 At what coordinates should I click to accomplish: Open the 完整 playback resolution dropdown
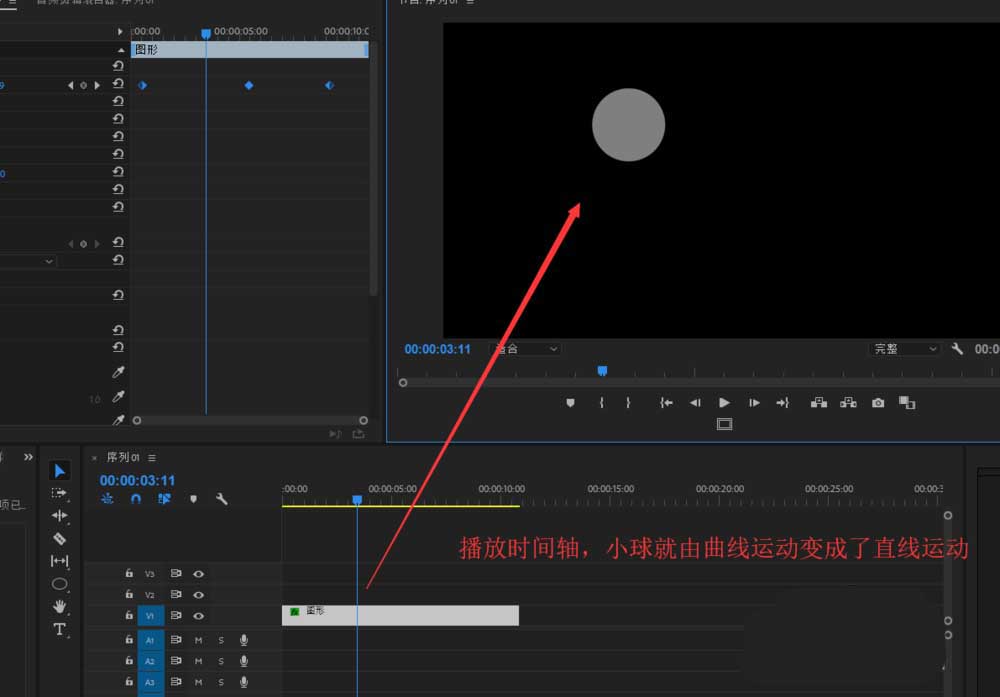pos(902,348)
